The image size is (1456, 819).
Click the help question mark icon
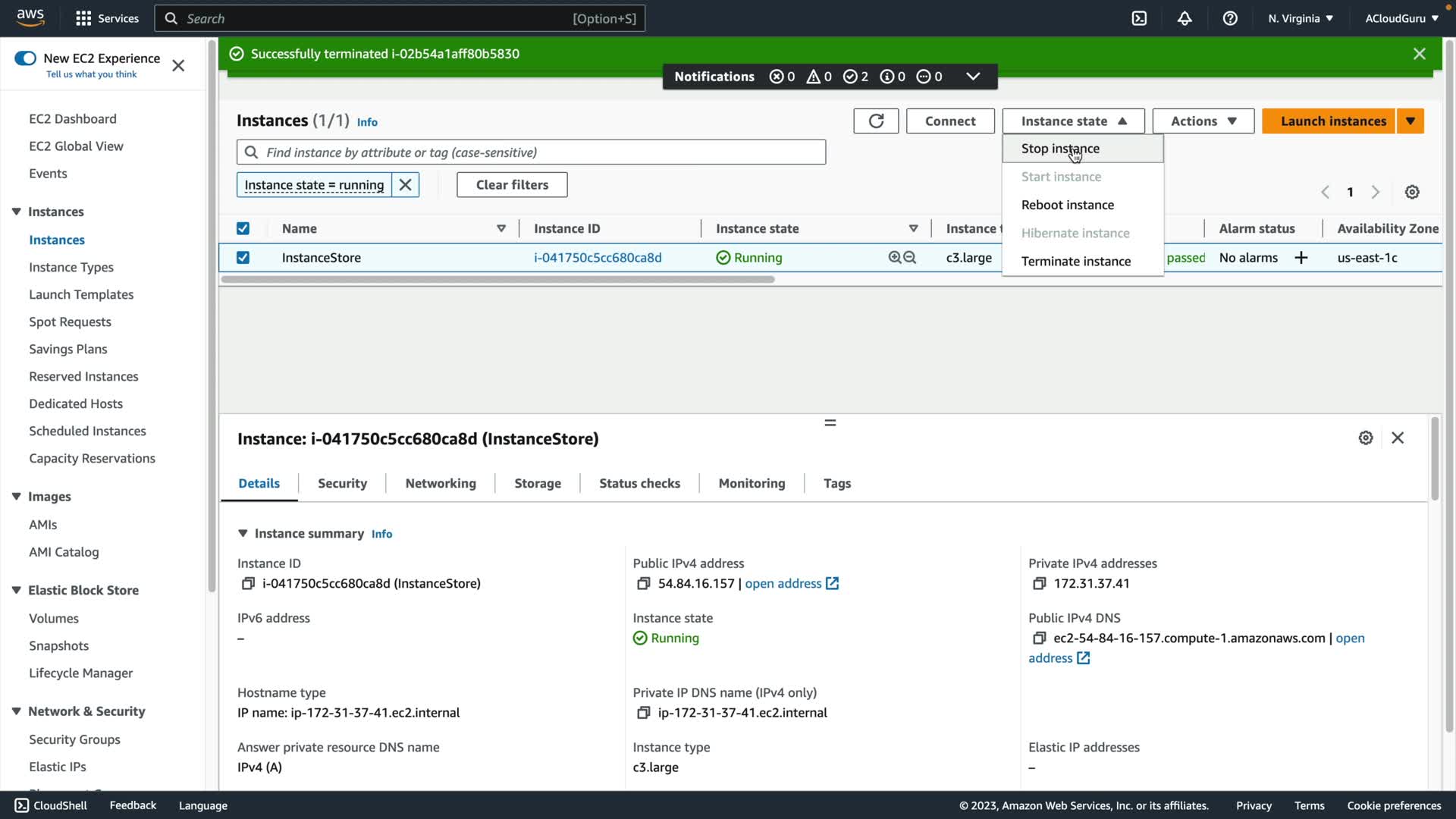[x=1230, y=18]
